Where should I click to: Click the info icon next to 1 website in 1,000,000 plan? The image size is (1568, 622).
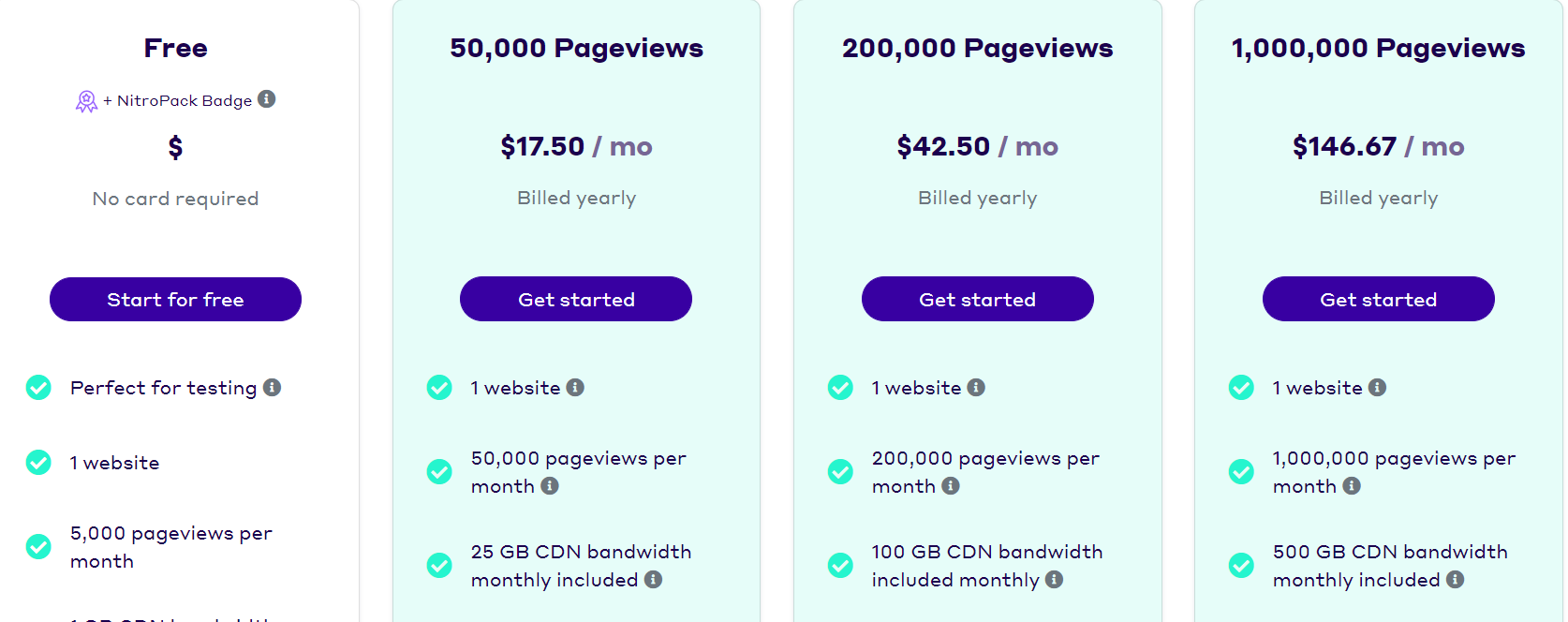coord(1377,388)
